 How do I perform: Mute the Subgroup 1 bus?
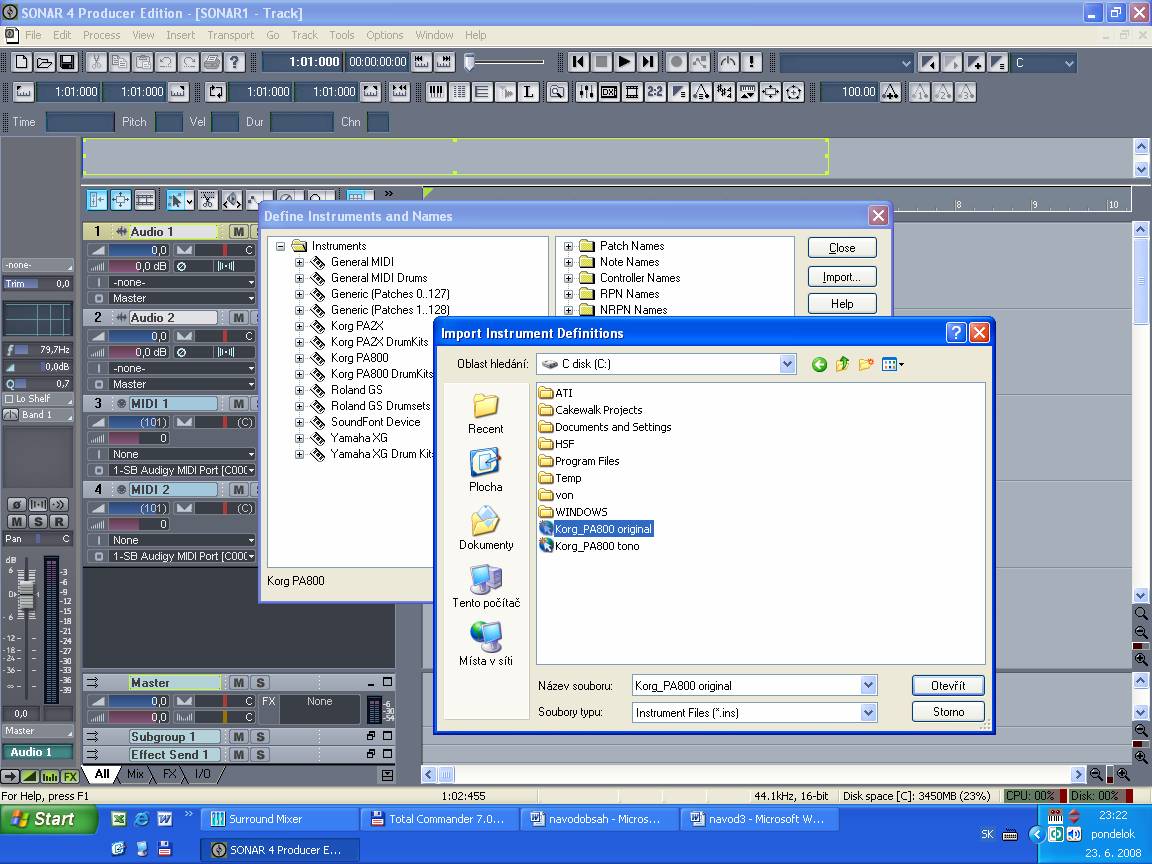coord(238,737)
